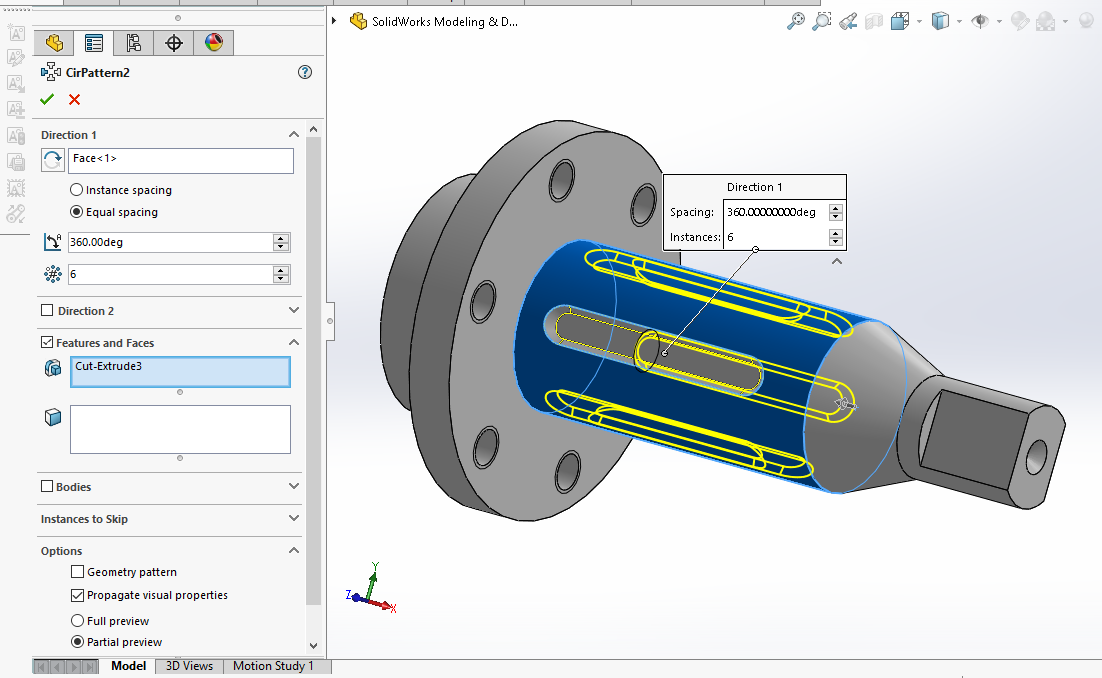Expand the Instances to Skip section
Image resolution: width=1102 pixels, height=678 pixels.
[294, 519]
